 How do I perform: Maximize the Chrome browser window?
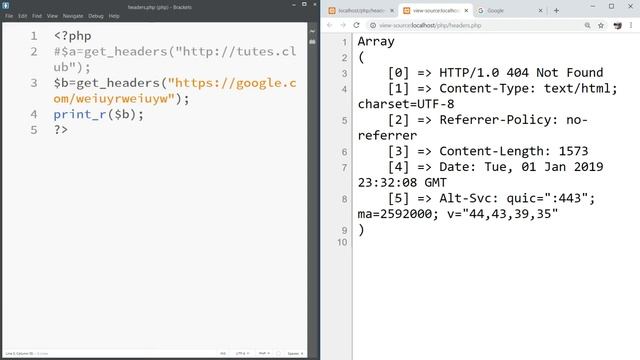coord(611,6)
